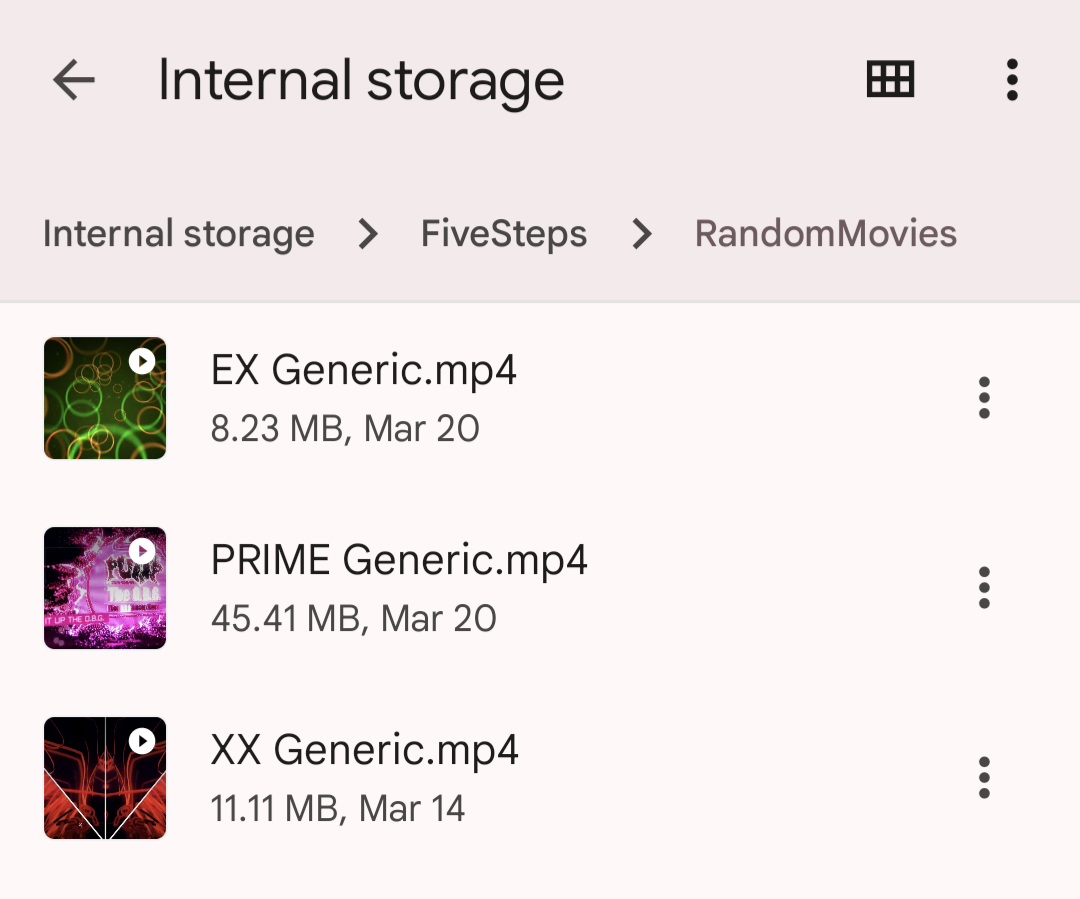The width and height of the screenshot is (1080, 899).
Task: Click the 11.11 MB, Mar 14 details
Action: [338, 808]
